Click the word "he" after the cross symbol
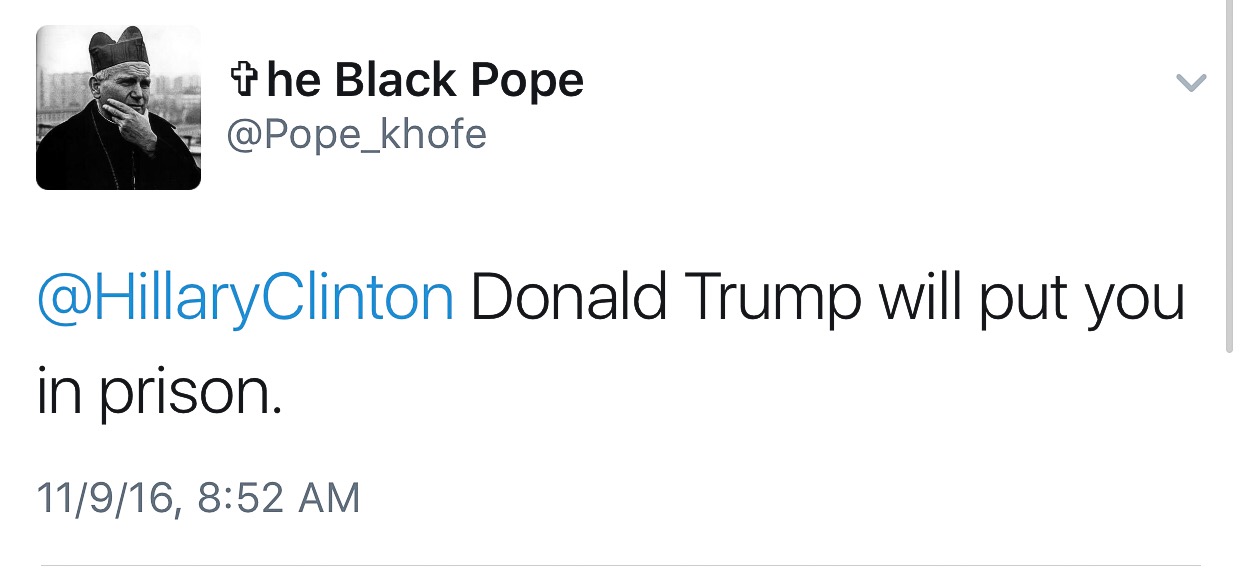1242x581 pixels. tap(293, 80)
